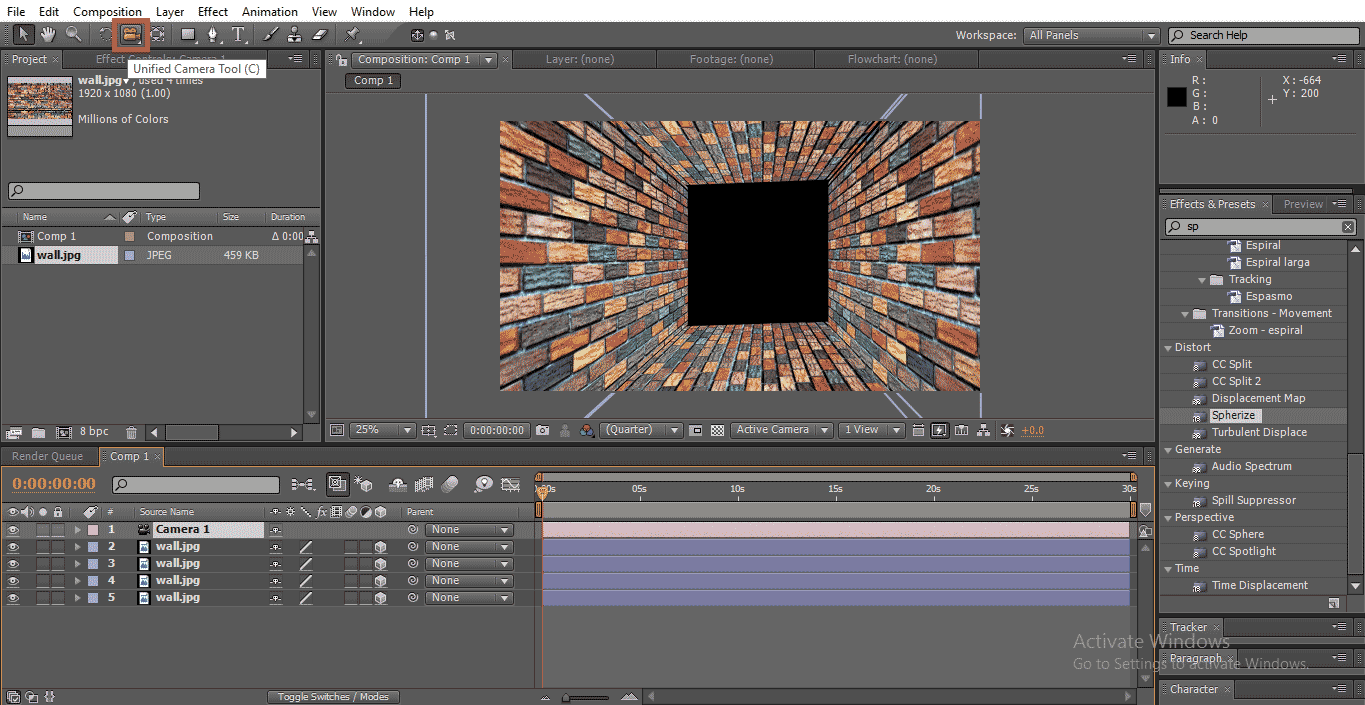Image resolution: width=1365 pixels, height=705 pixels.
Task: Open the Animation menu
Action: 269,11
